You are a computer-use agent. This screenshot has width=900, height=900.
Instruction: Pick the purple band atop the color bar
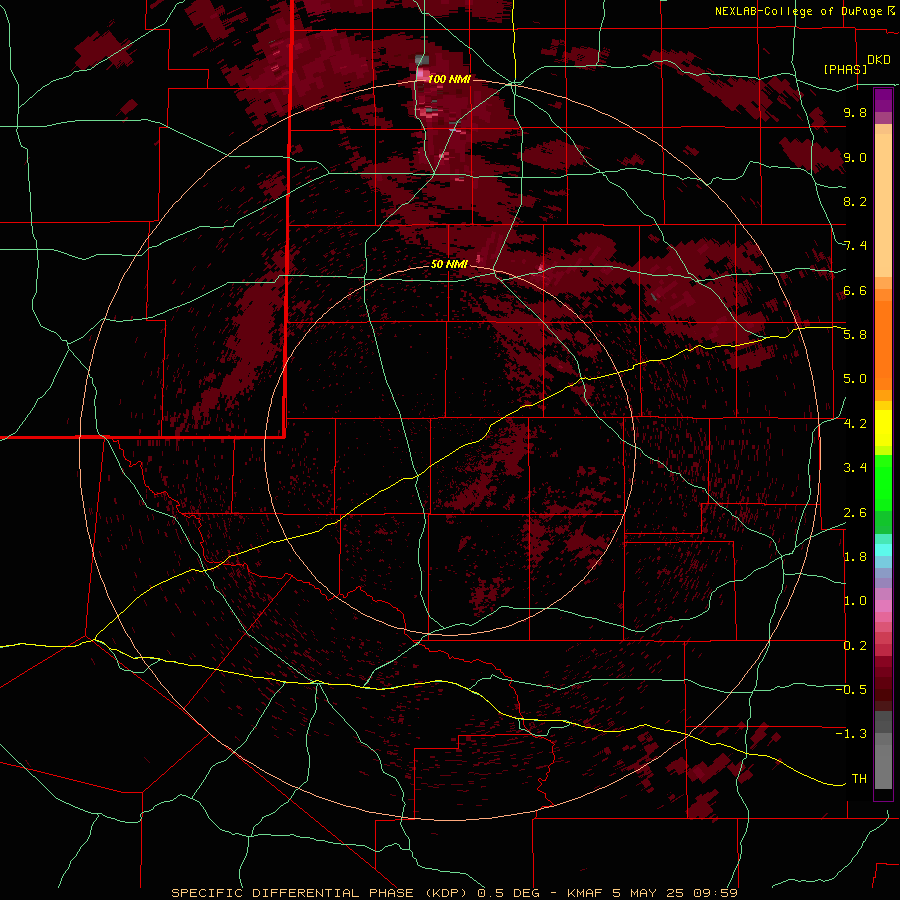tap(883, 99)
